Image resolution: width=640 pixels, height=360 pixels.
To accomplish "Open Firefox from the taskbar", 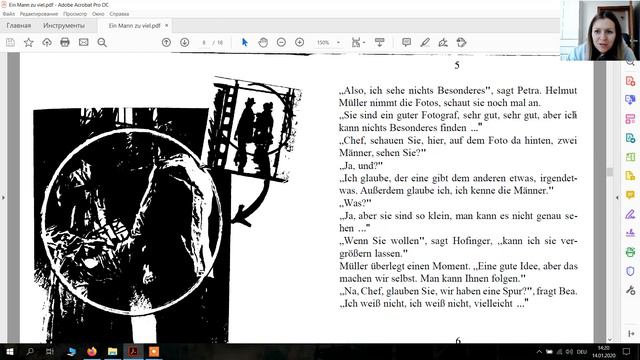I will (x=92, y=351).
